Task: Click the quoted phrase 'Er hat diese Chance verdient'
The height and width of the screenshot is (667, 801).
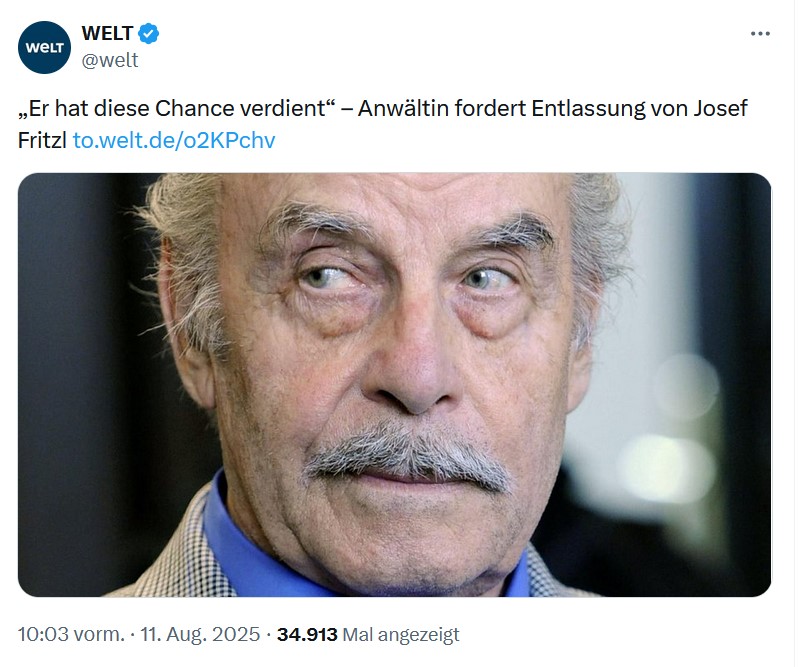Action: [x=176, y=108]
